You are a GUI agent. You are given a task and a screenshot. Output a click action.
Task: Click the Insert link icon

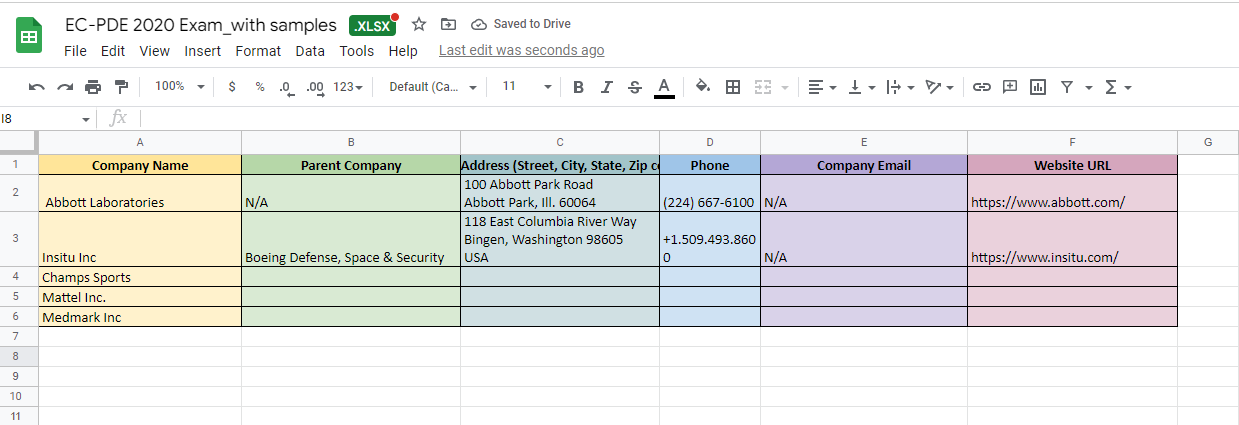click(982, 87)
